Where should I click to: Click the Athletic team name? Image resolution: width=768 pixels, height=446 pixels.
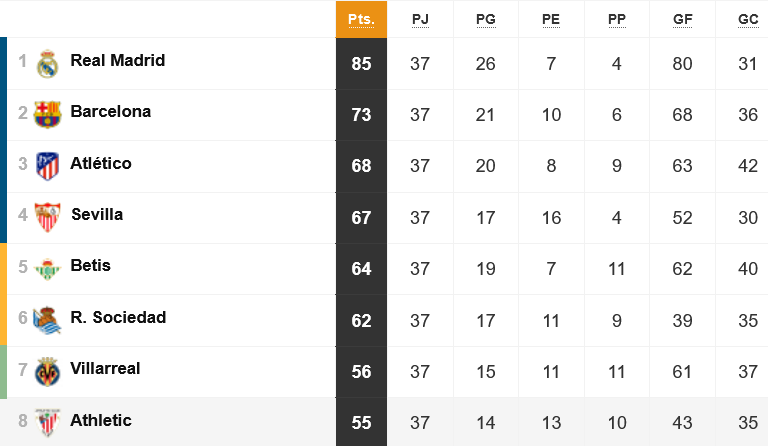(101, 420)
